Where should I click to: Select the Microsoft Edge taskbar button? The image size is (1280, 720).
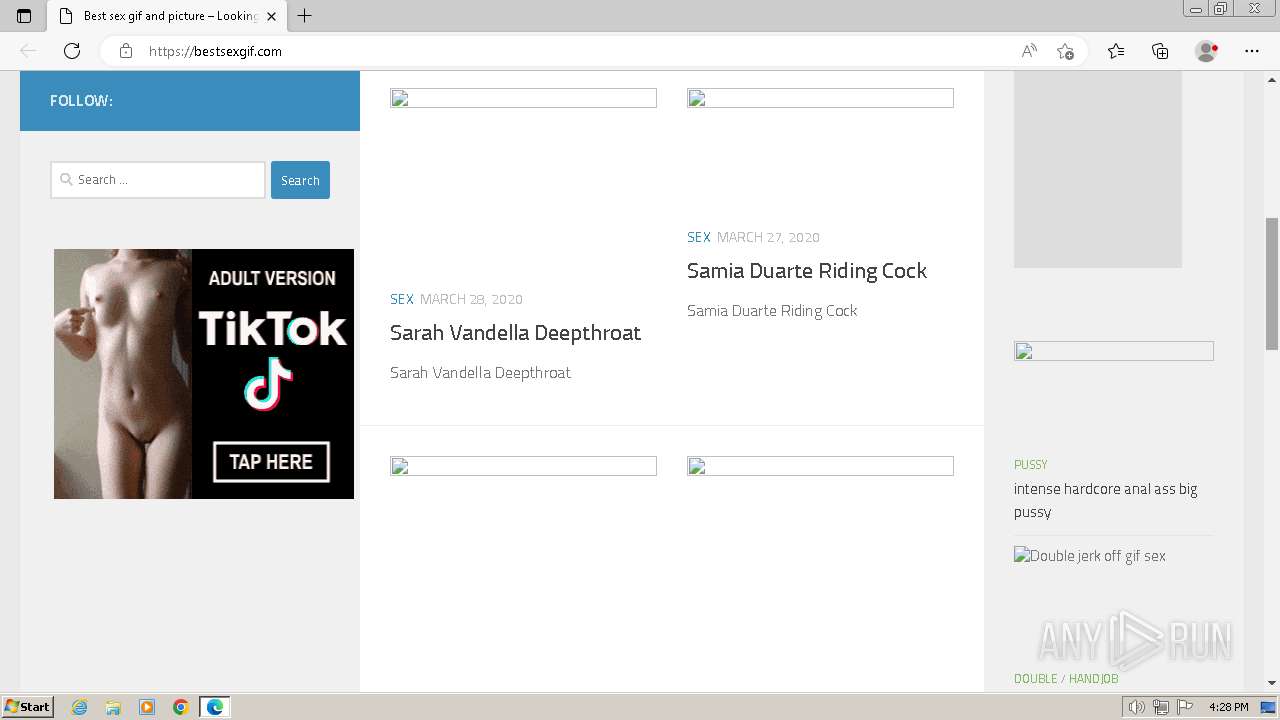[215, 707]
